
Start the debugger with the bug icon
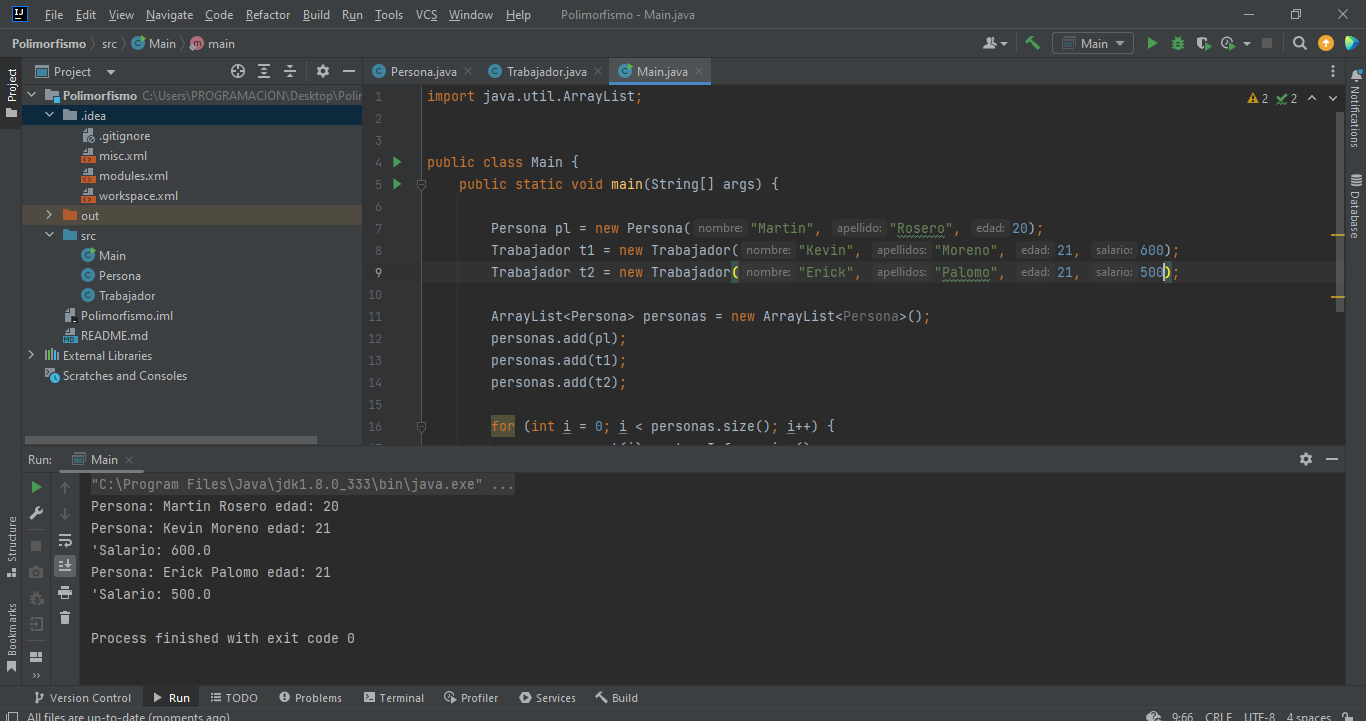tap(1177, 43)
